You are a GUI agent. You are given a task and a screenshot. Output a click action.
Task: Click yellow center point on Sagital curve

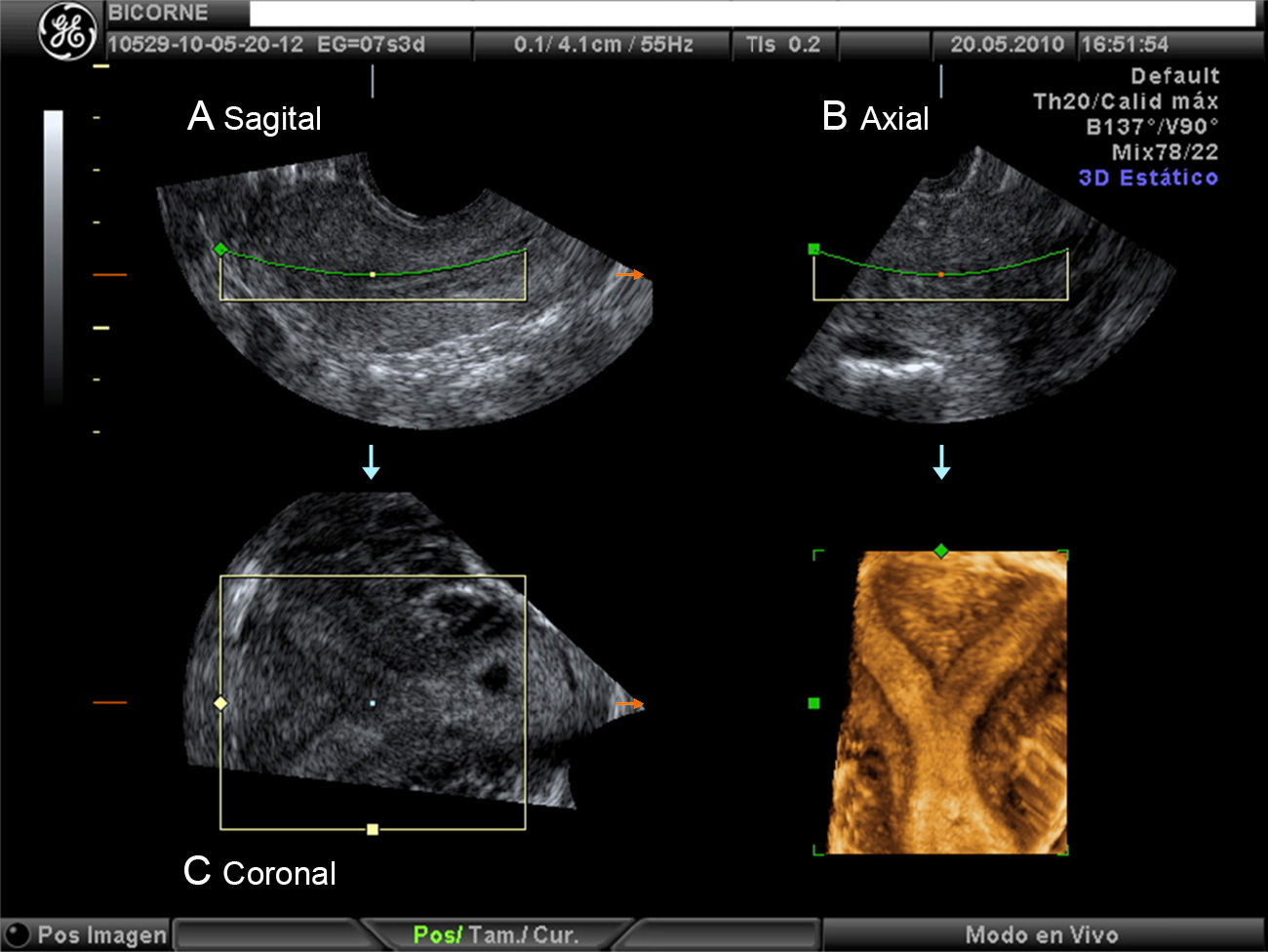click(373, 275)
